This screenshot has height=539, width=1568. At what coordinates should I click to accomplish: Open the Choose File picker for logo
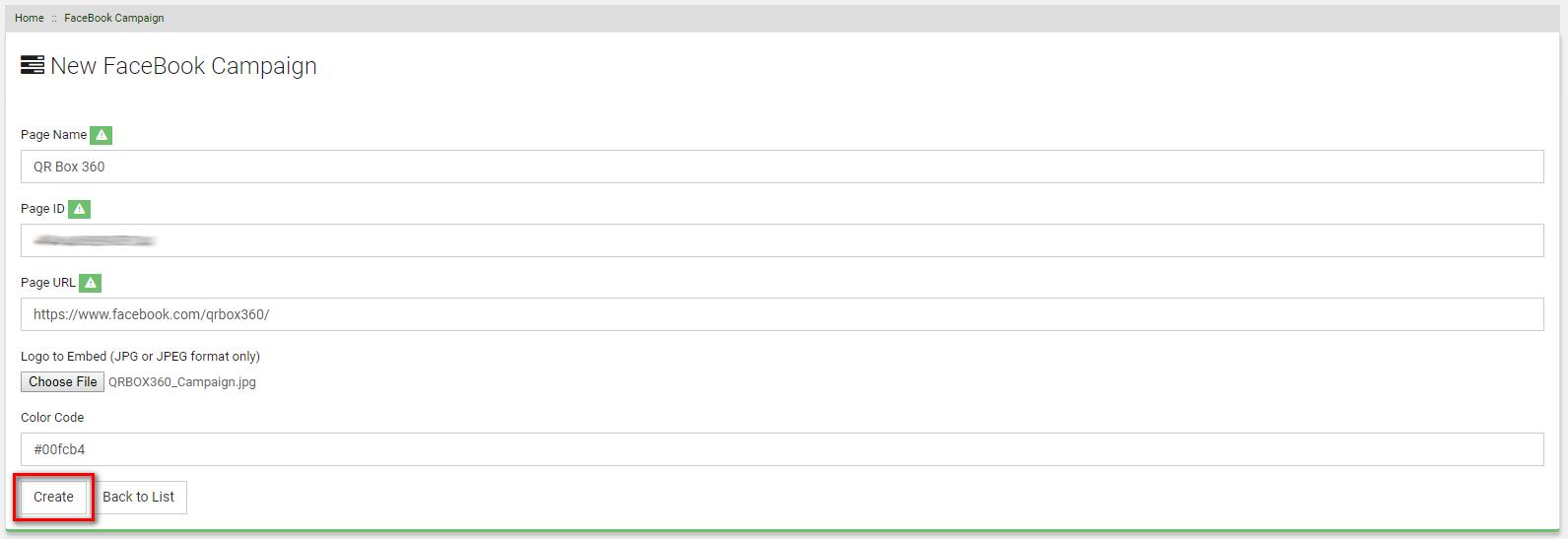coord(62,382)
